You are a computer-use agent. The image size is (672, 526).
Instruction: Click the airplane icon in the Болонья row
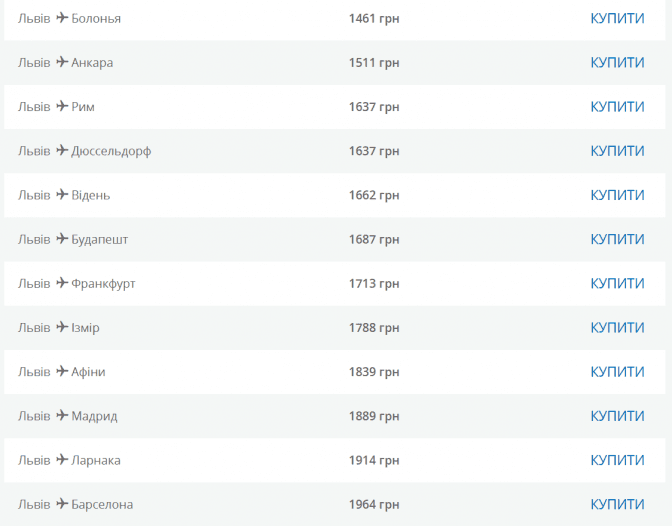click(62, 18)
